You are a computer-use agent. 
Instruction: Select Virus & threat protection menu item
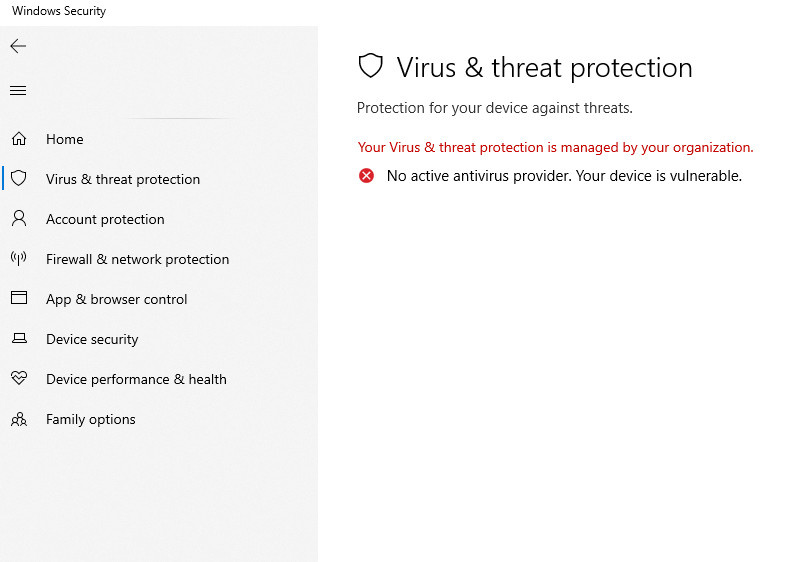pyautogui.click(x=123, y=179)
